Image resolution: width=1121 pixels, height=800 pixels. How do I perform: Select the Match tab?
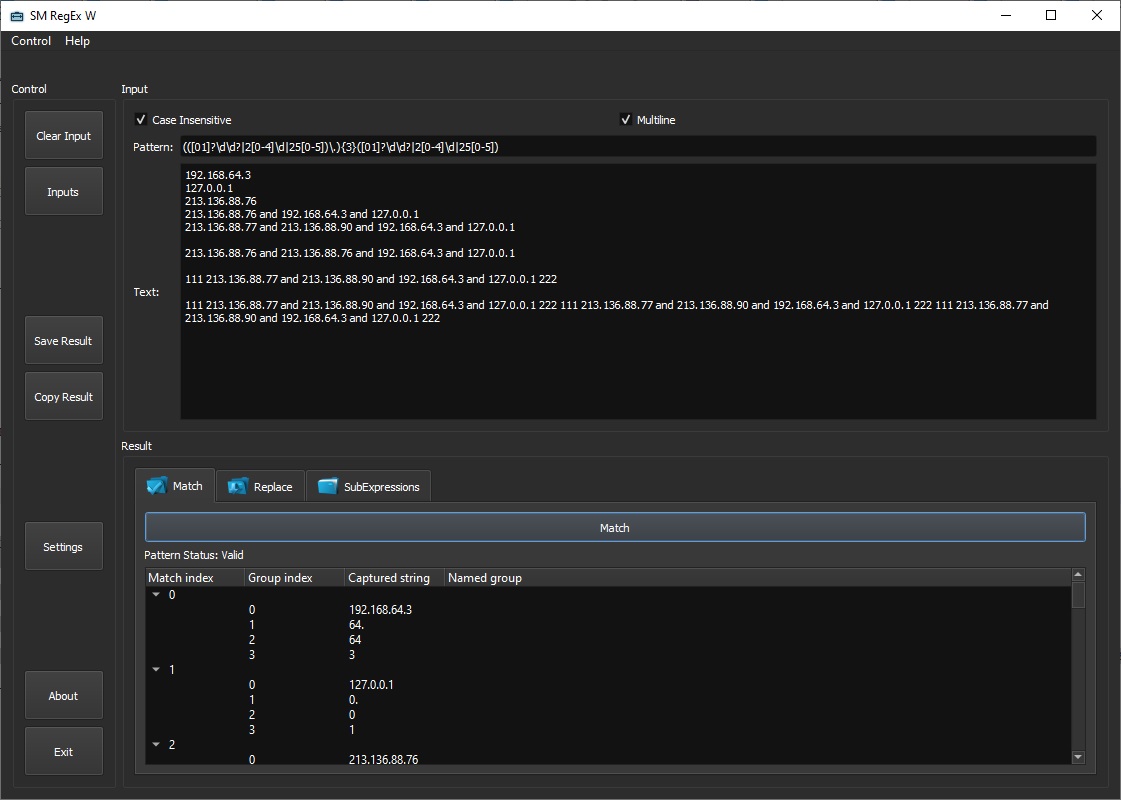point(175,485)
